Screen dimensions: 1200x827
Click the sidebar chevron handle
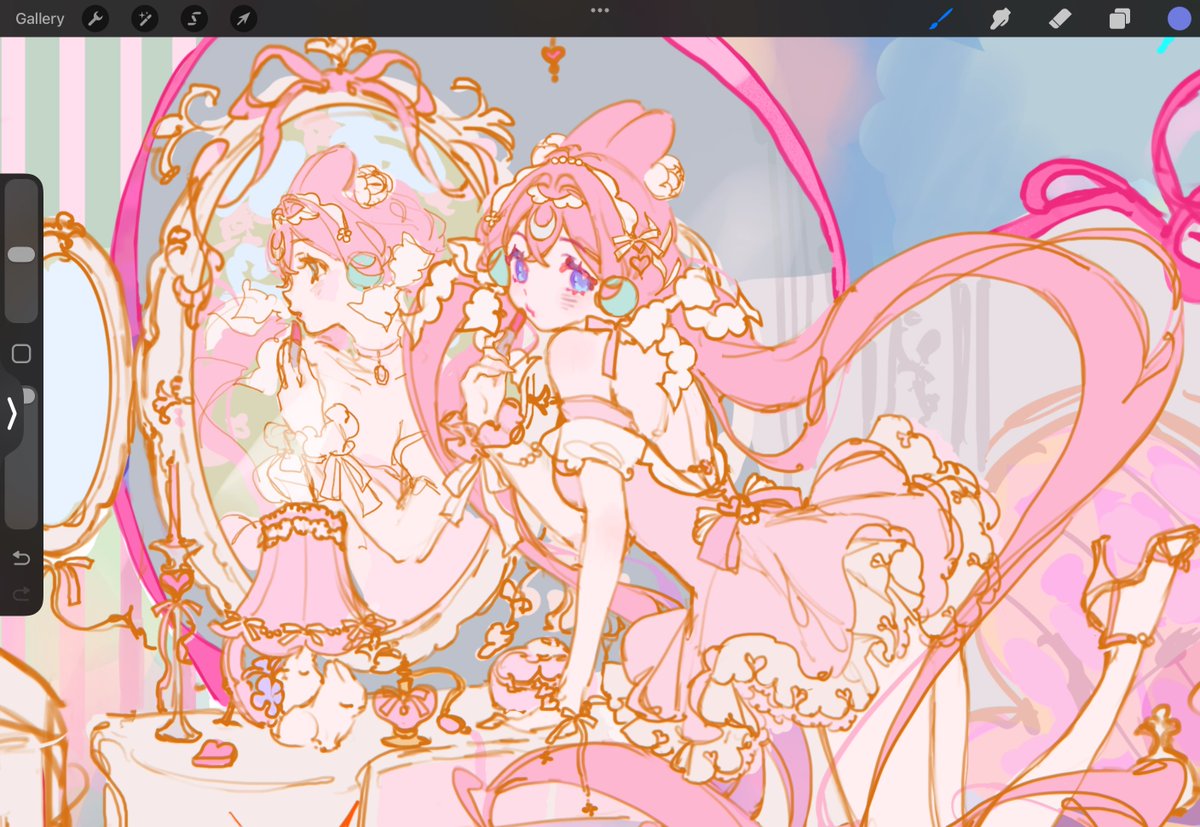coord(11,413)
